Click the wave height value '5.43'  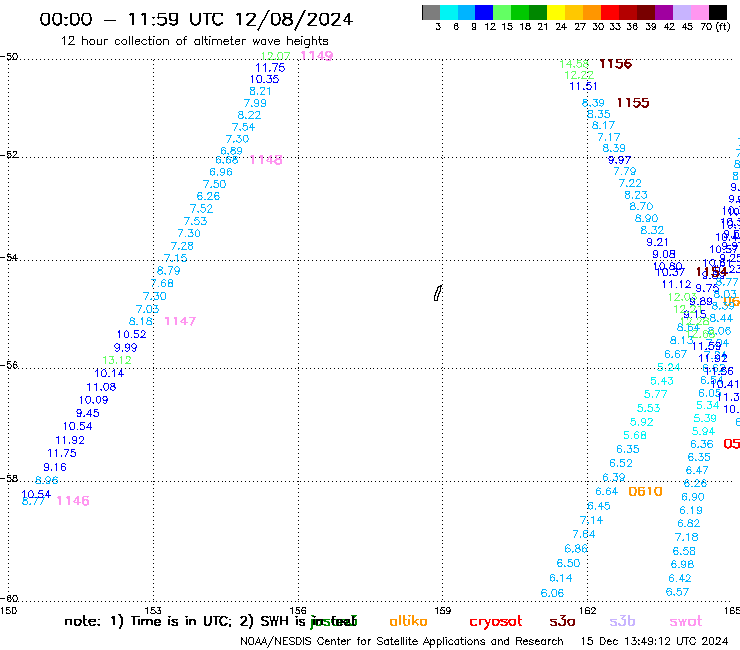tap(662, 381)
